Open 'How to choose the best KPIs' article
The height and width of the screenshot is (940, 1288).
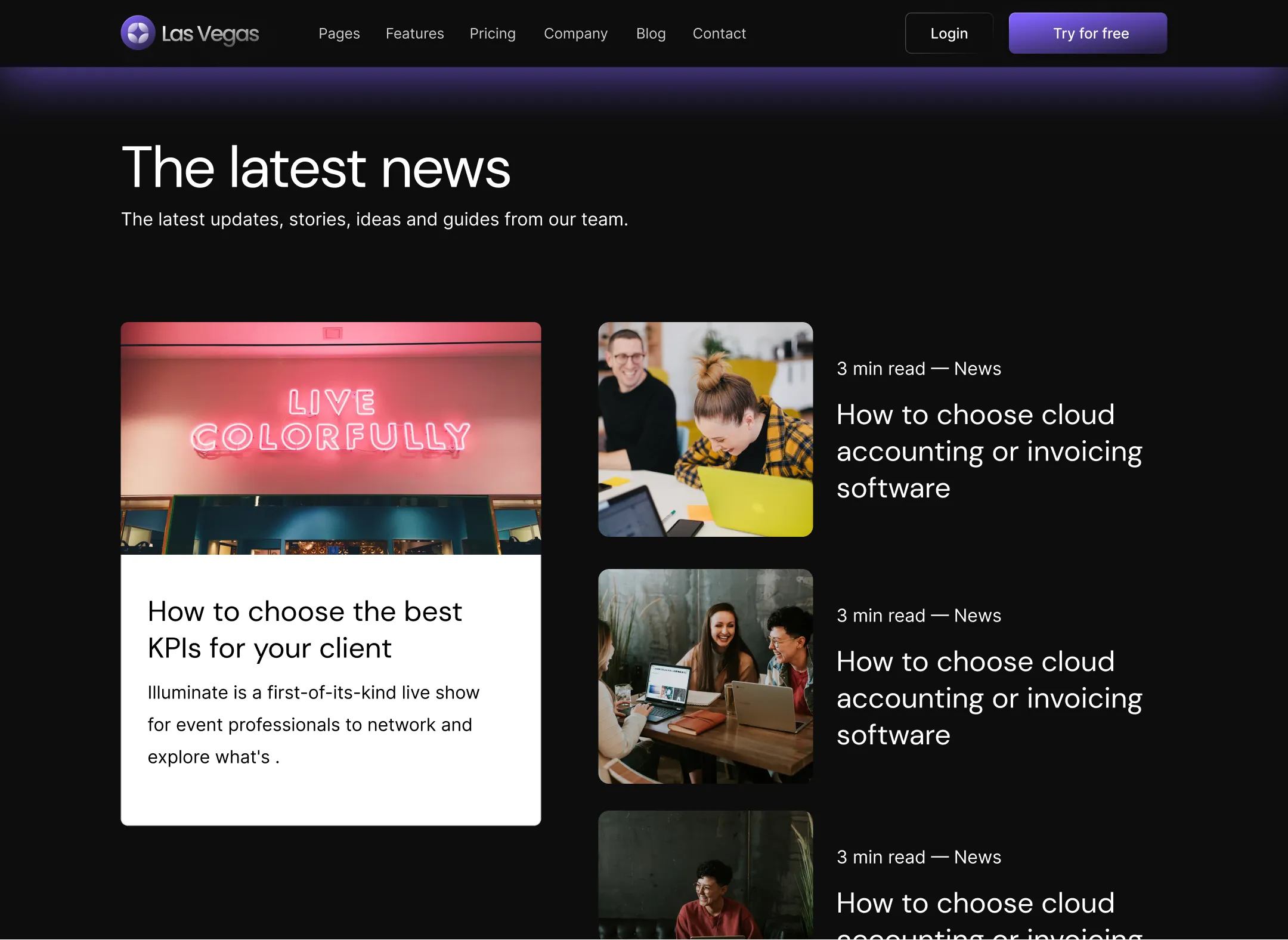[305, 629]
